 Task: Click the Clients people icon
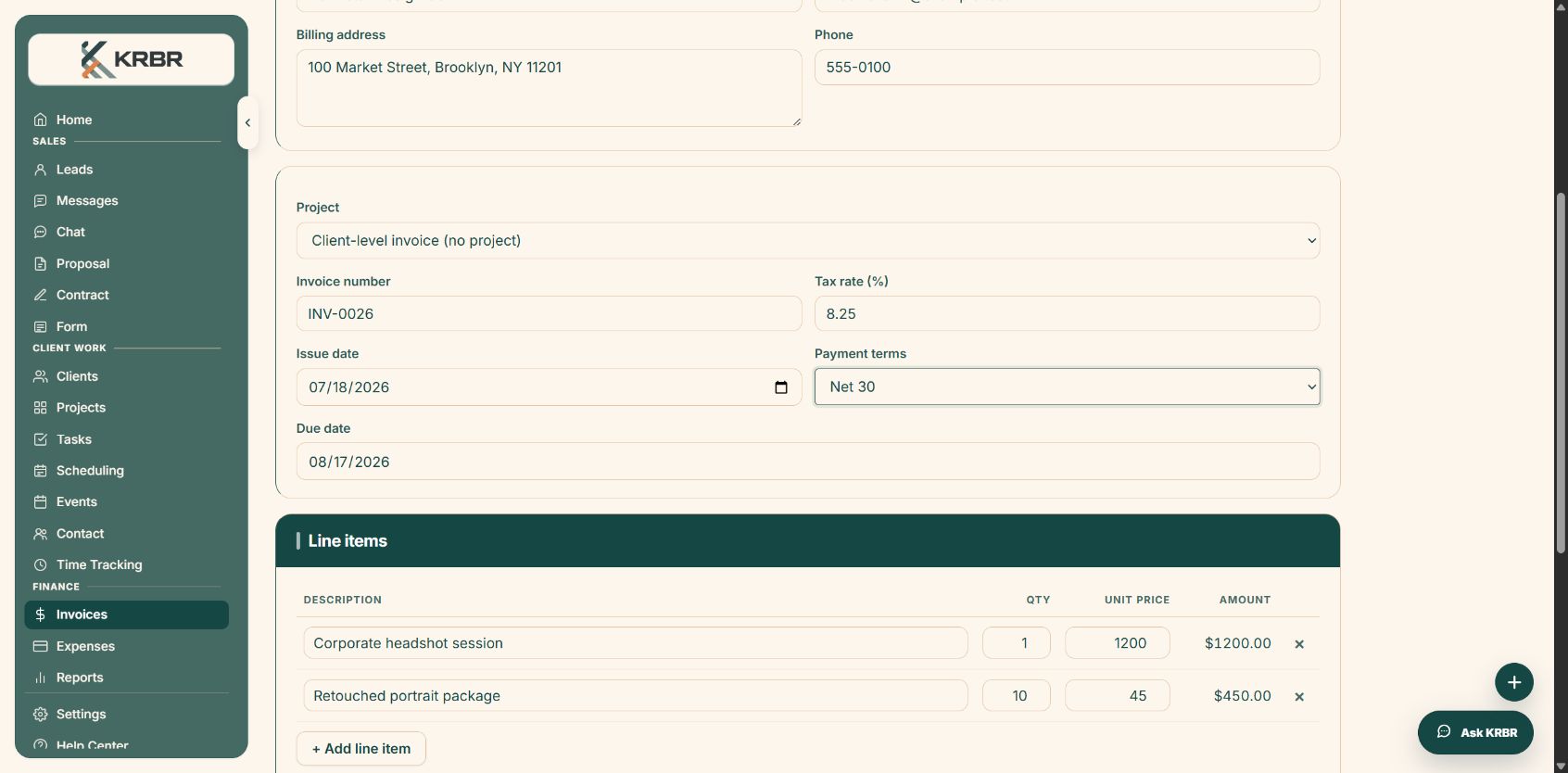tap(40, 376)
